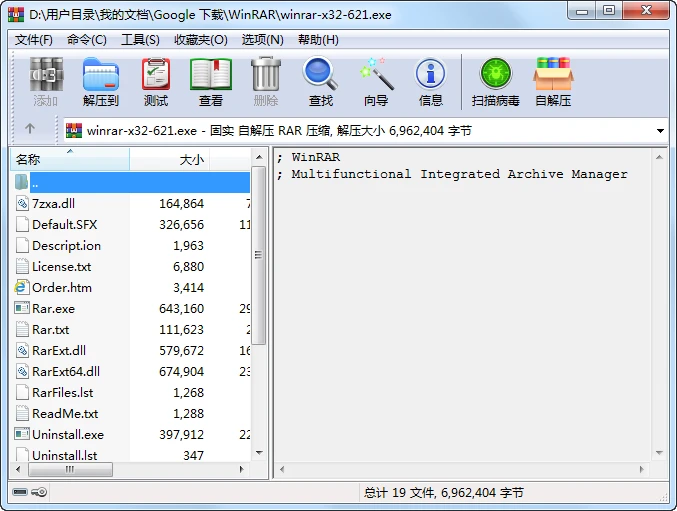Image resolution: width=677 pixels, height=511 pixels.
Task: Close the WinRAR window
Action: point(646,11)
